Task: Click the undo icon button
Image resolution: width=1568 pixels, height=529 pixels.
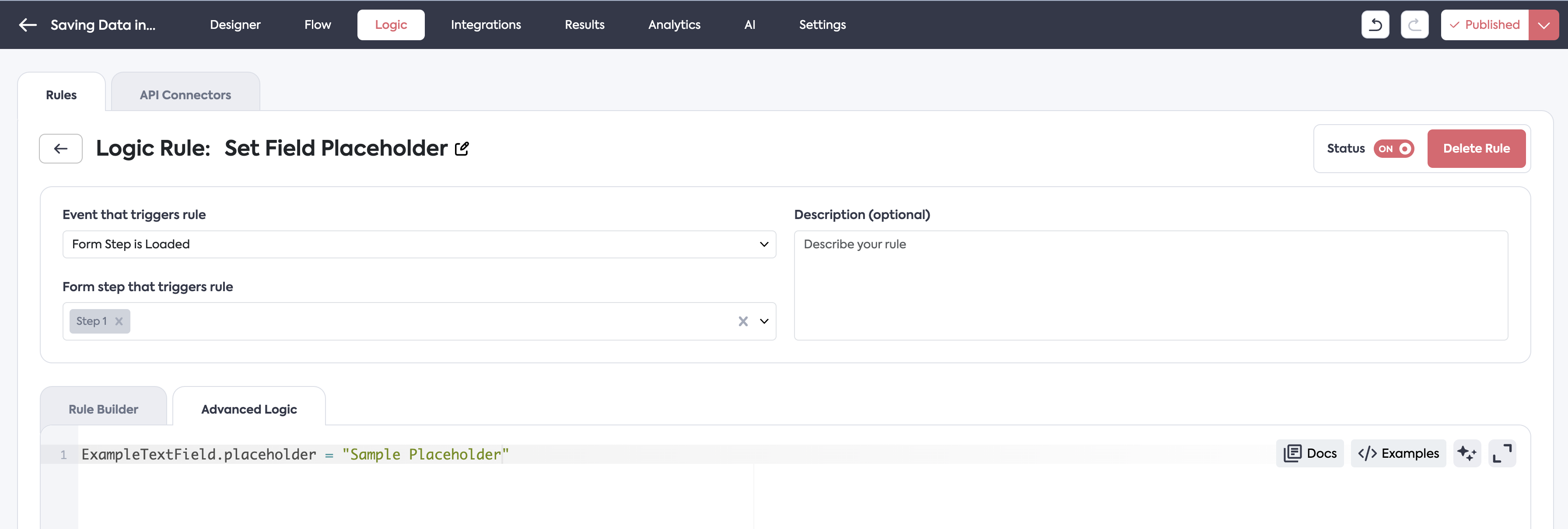Action: point(1375,25)
